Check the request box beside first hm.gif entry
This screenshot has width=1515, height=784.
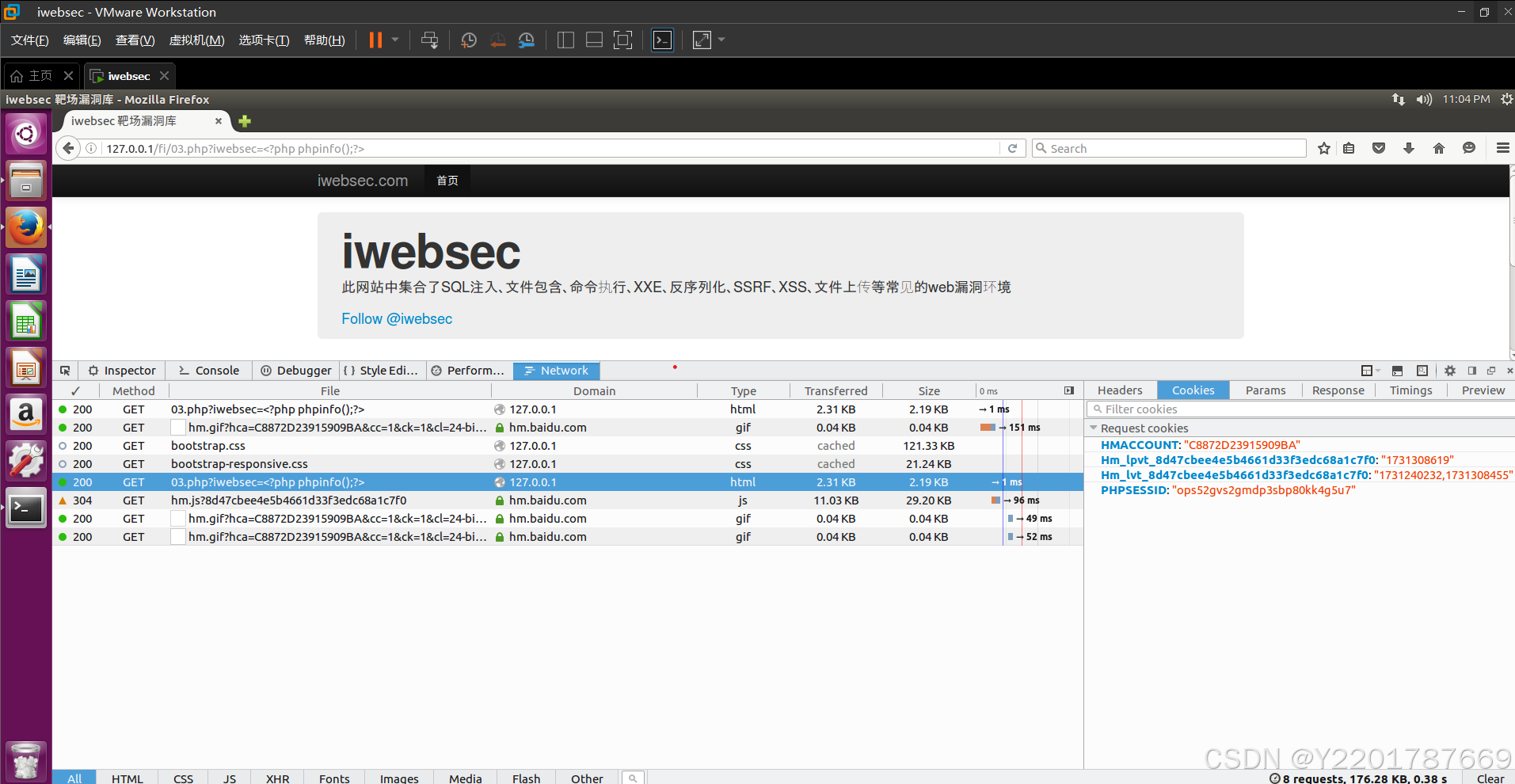coord(177,427)
